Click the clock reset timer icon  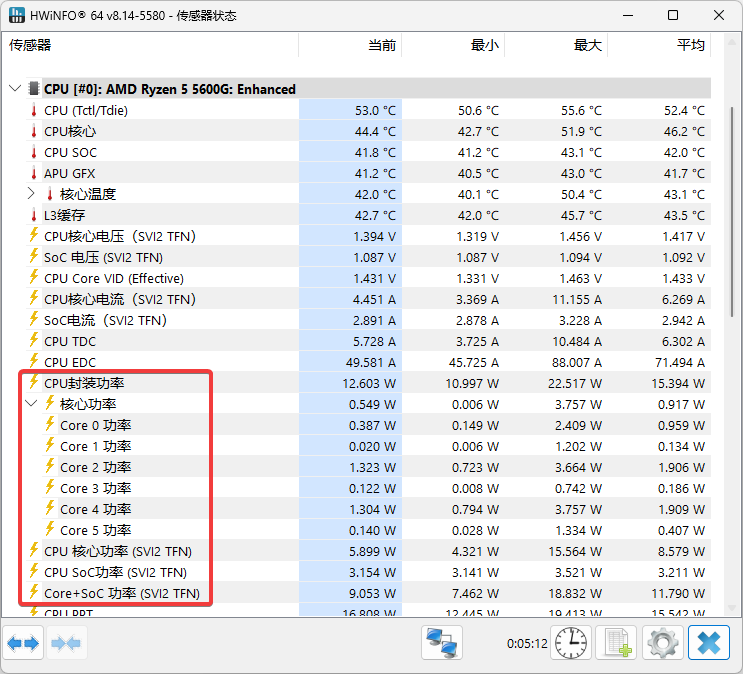572,643
